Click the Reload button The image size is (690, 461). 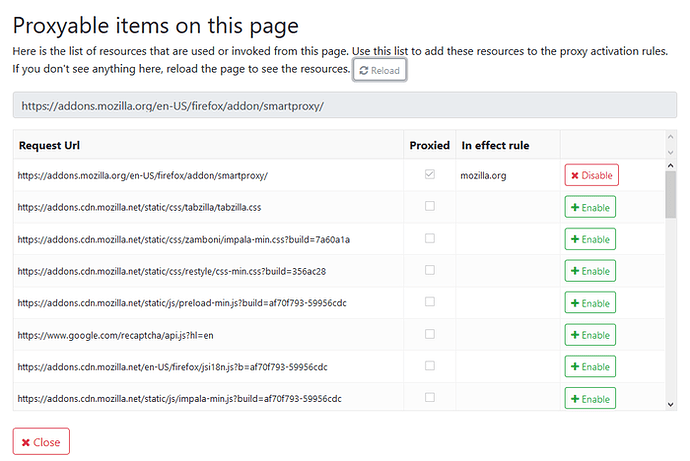pyautogui.click(x=380, y=70)
